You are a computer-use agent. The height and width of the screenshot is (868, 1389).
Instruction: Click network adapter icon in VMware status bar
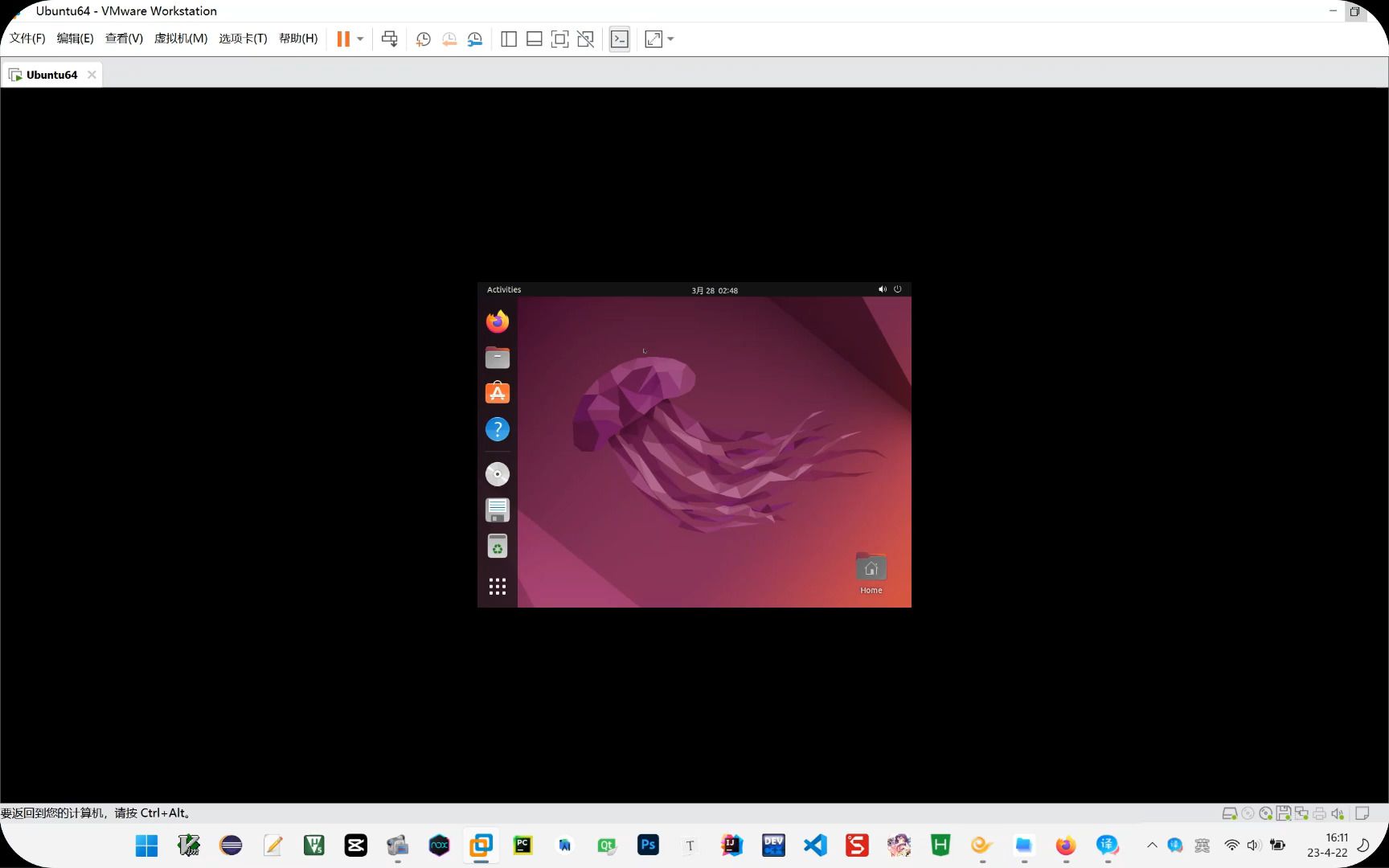click(x=1301, y=813)
